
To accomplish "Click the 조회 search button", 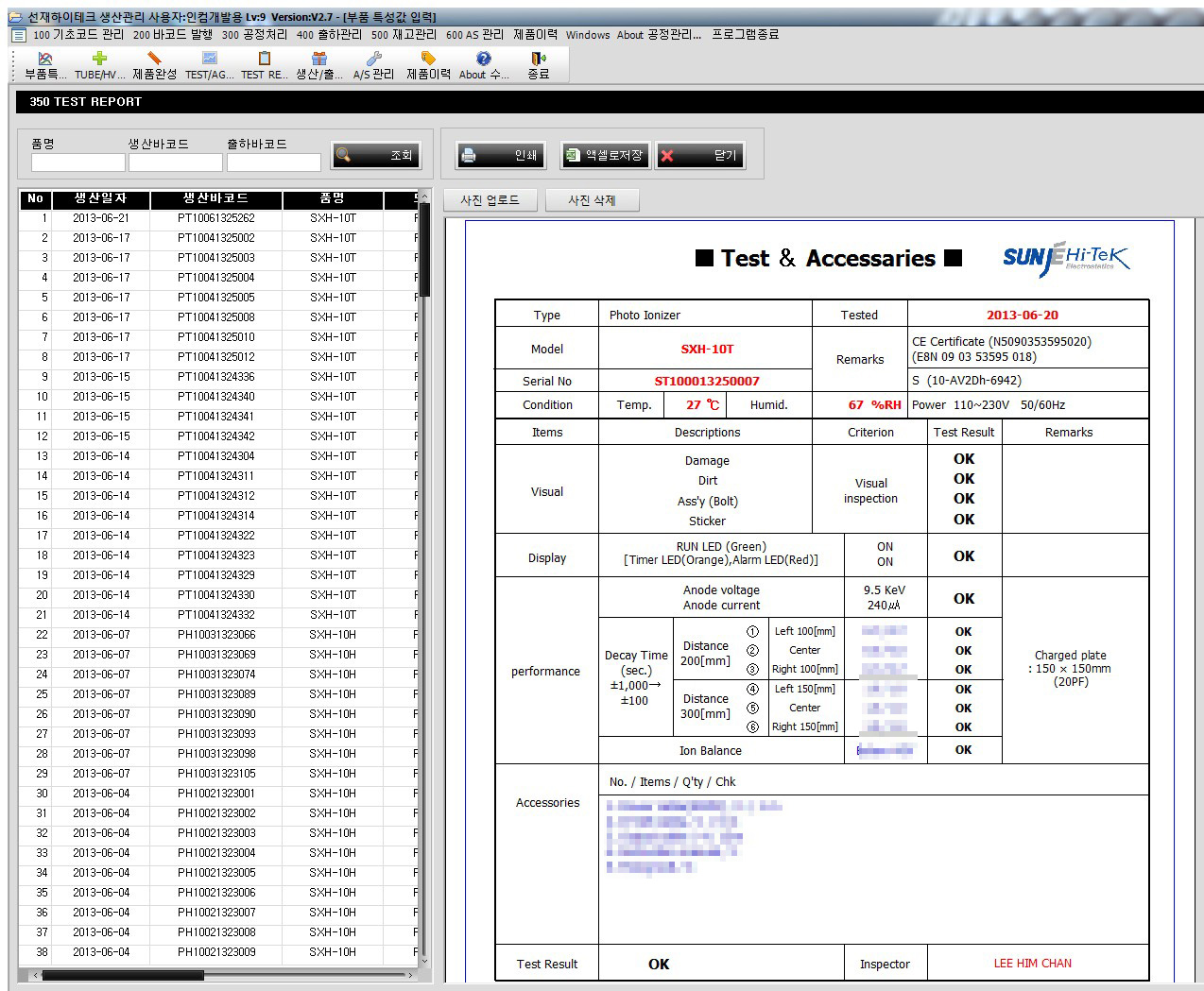I will (376, 156).
